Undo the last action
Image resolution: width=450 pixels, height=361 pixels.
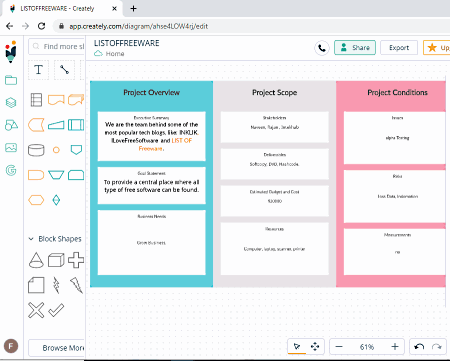(419, 347)
